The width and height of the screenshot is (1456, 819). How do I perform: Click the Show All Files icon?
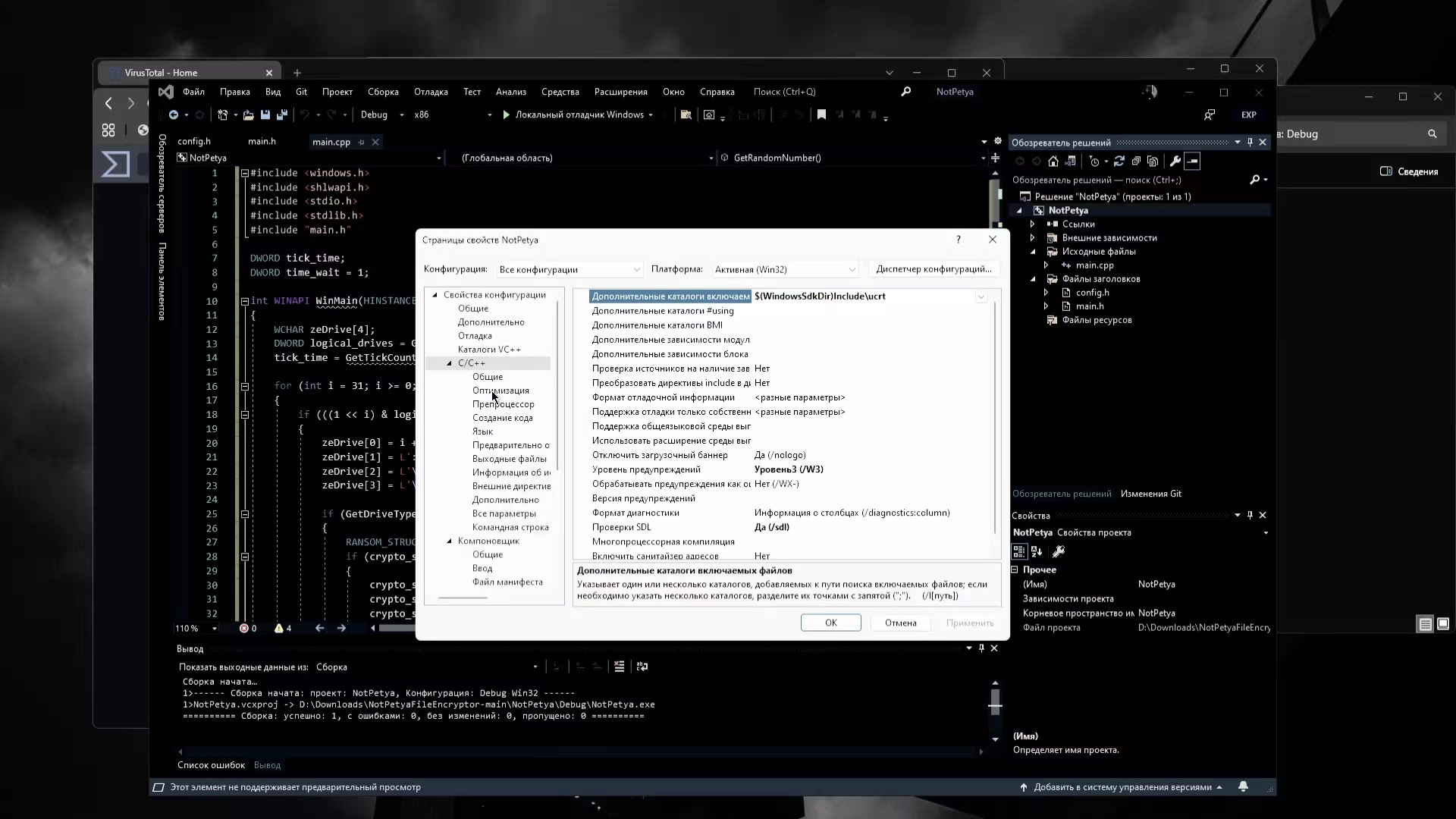[1153, 162]
